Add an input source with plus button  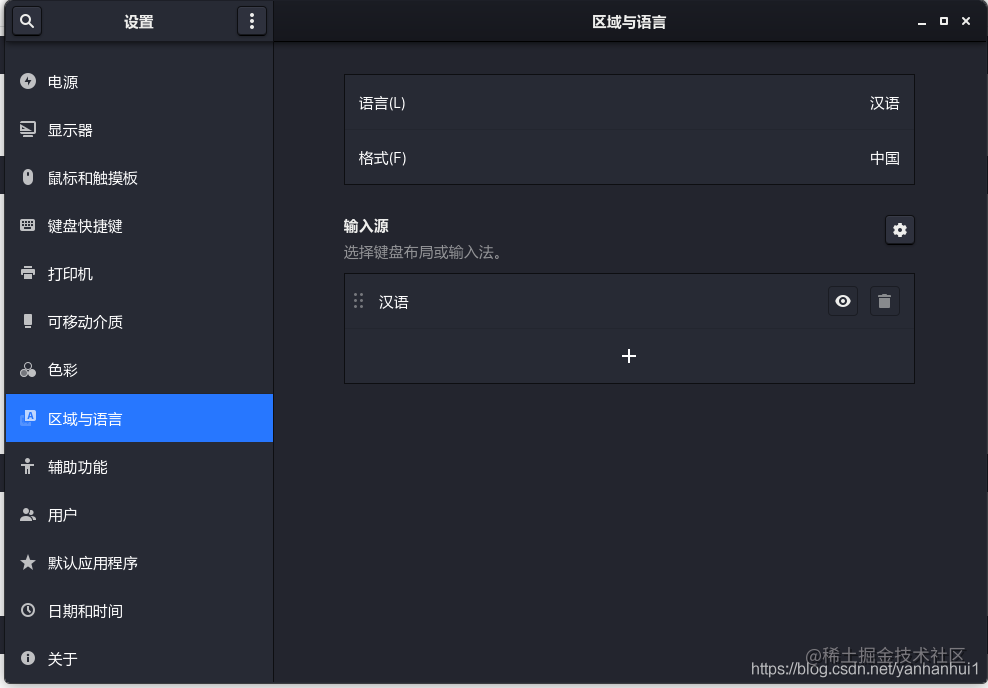[629, 356]
